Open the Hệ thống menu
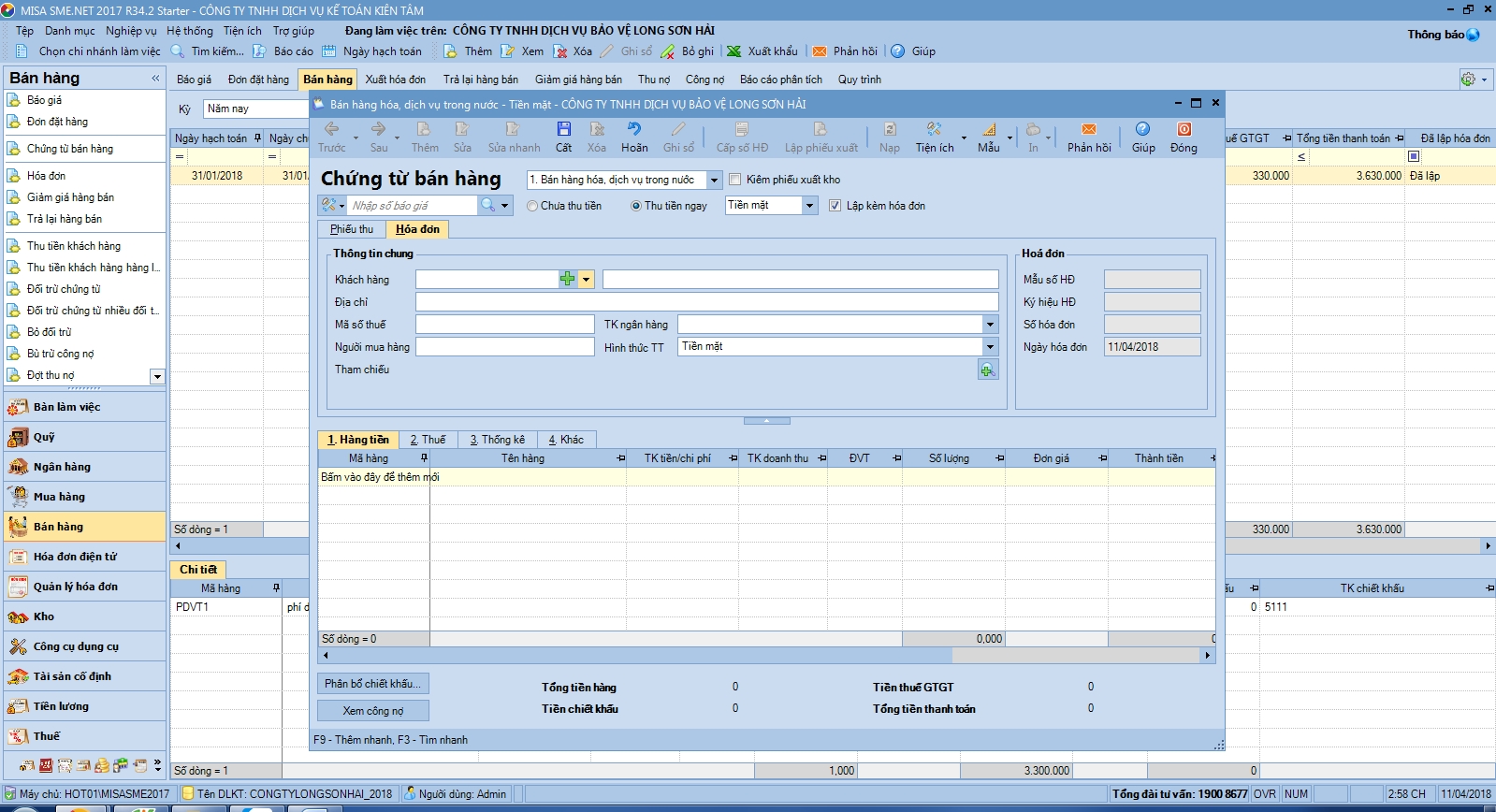The height and width of the screenshot is (812, 1496). [190, 31]
